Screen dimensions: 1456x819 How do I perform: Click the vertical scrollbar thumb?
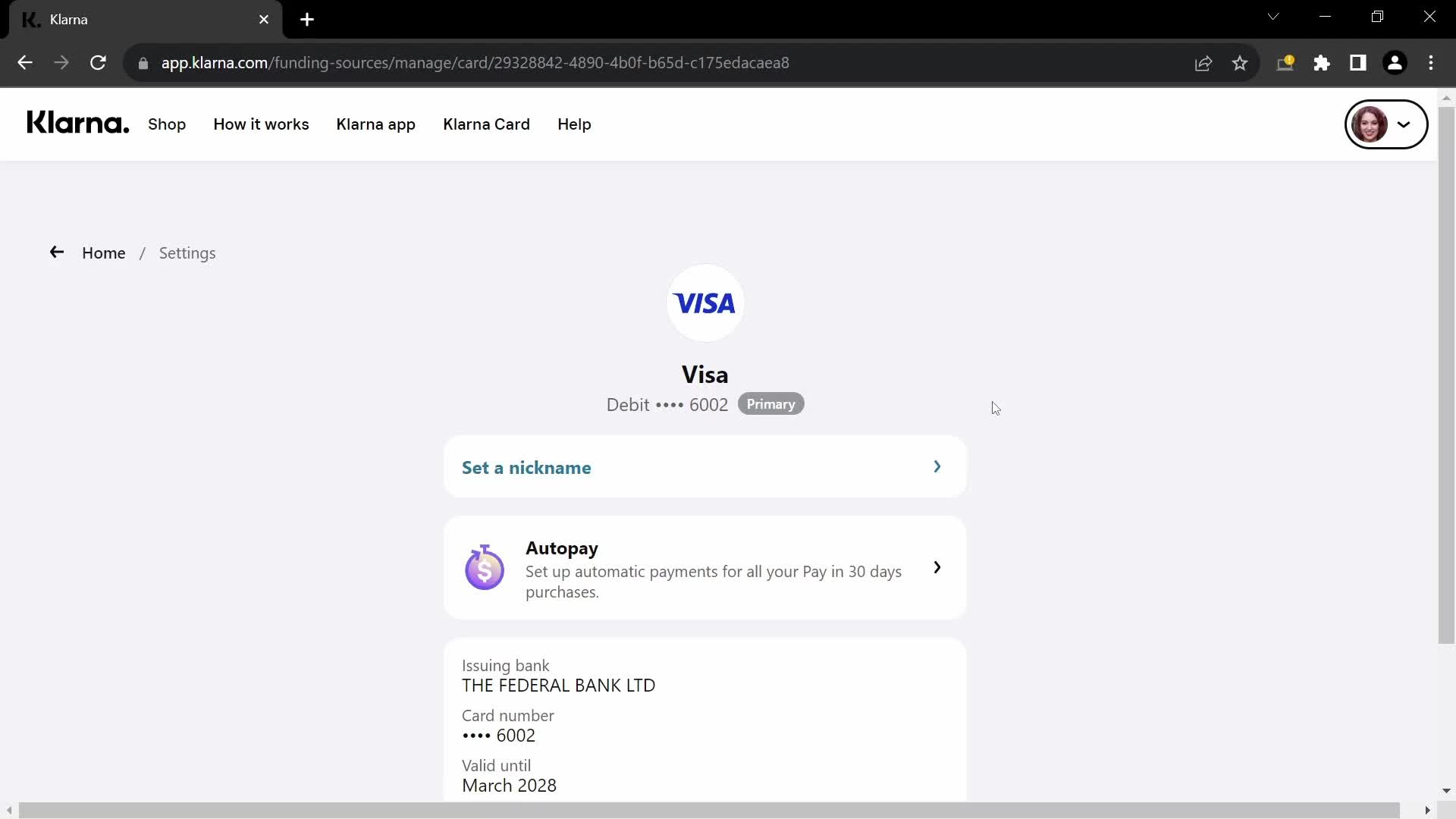click(1446, 375)
